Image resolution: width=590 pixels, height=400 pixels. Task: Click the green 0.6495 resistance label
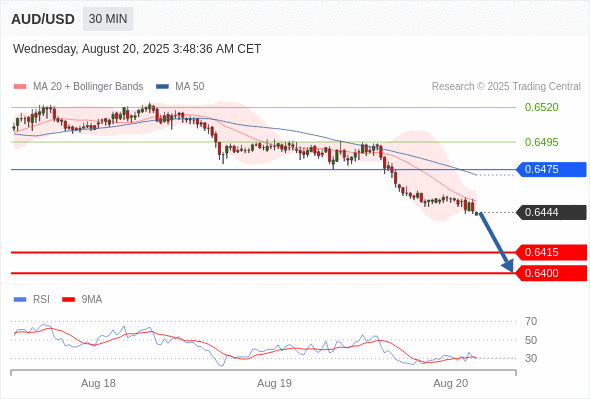click(x=541, y=143)
